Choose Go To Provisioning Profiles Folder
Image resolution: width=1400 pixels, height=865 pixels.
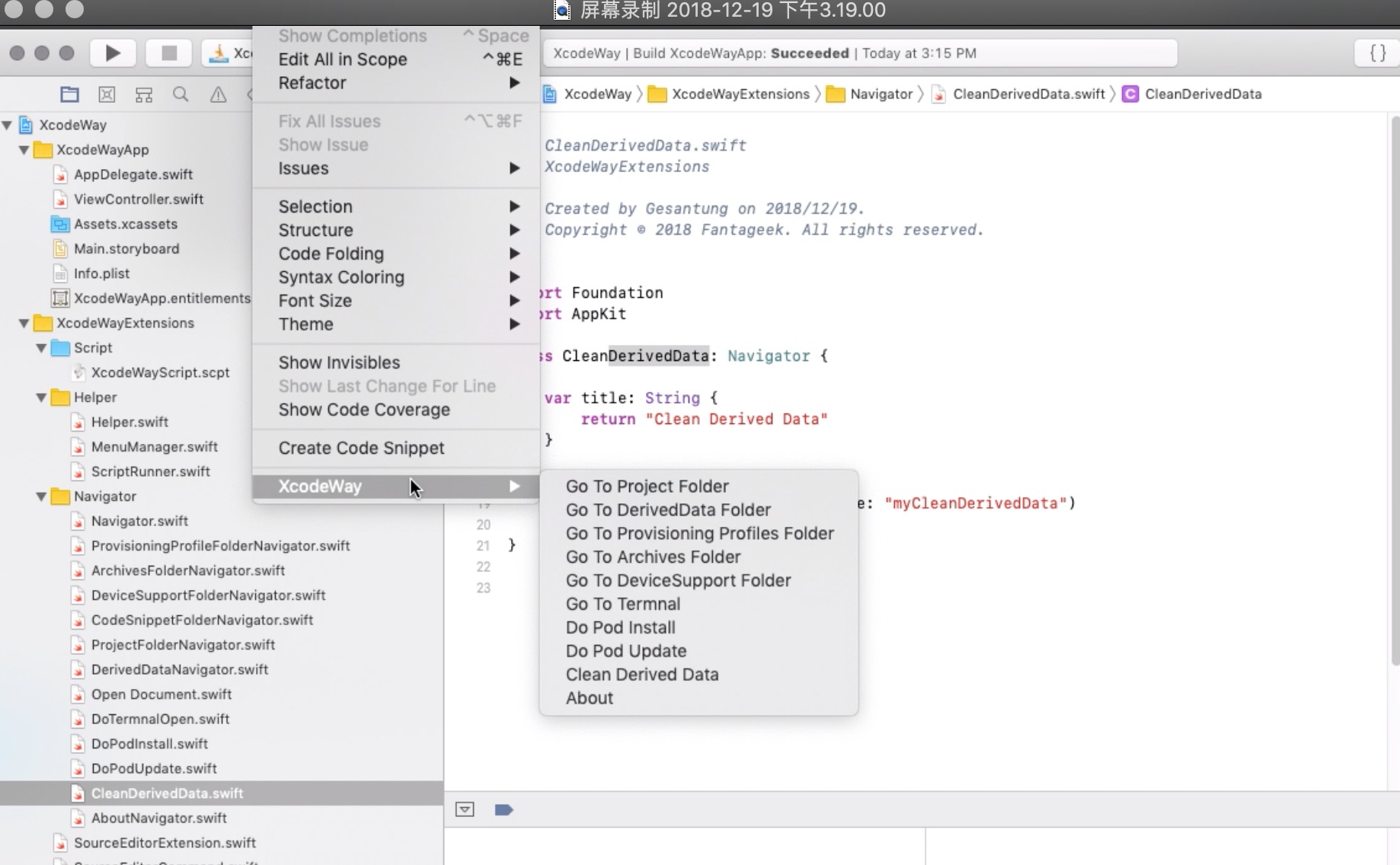coord(698,534)
